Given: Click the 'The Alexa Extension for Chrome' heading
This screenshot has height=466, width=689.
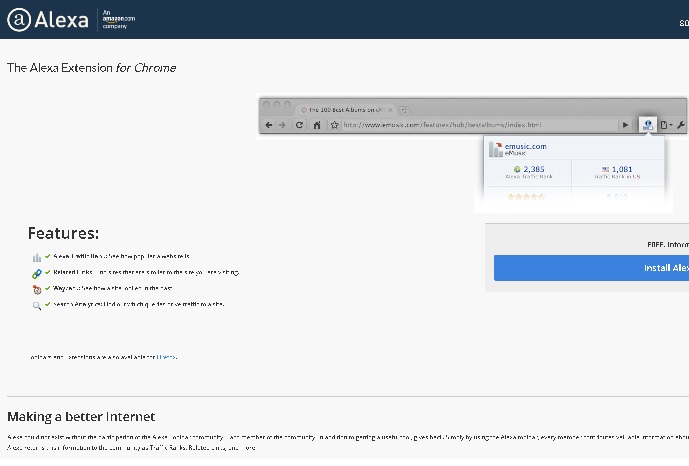Looking at the screenshot, I should [91, 68].
